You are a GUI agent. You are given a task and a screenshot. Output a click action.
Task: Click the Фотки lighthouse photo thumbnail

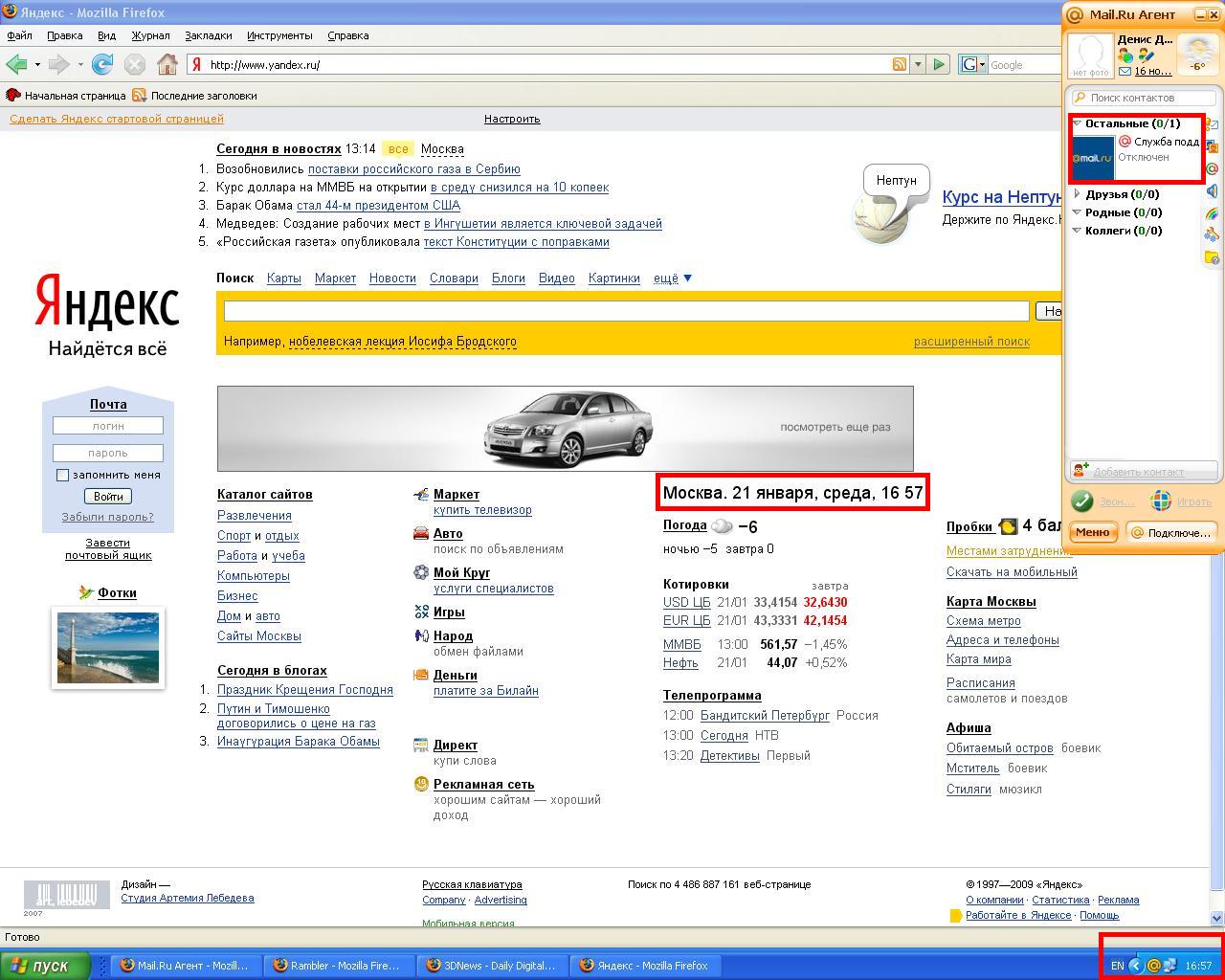click(x=108, y=648)
